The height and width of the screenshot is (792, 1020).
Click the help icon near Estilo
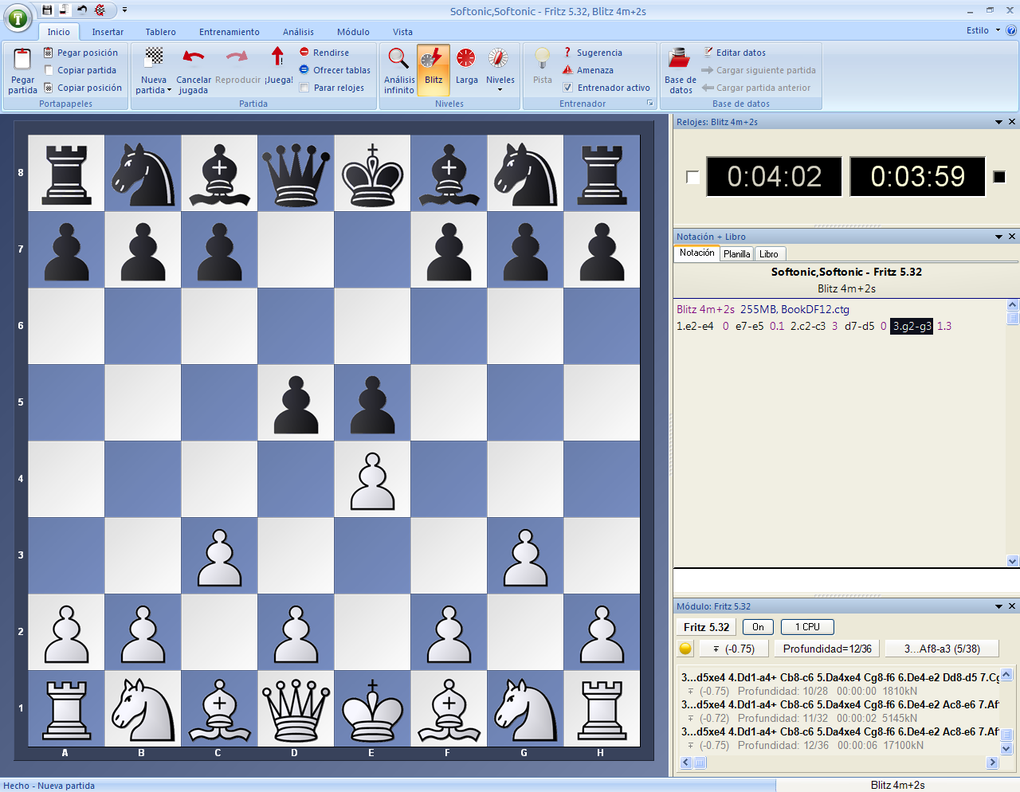pyautogui.click(x=1011, y=31)
